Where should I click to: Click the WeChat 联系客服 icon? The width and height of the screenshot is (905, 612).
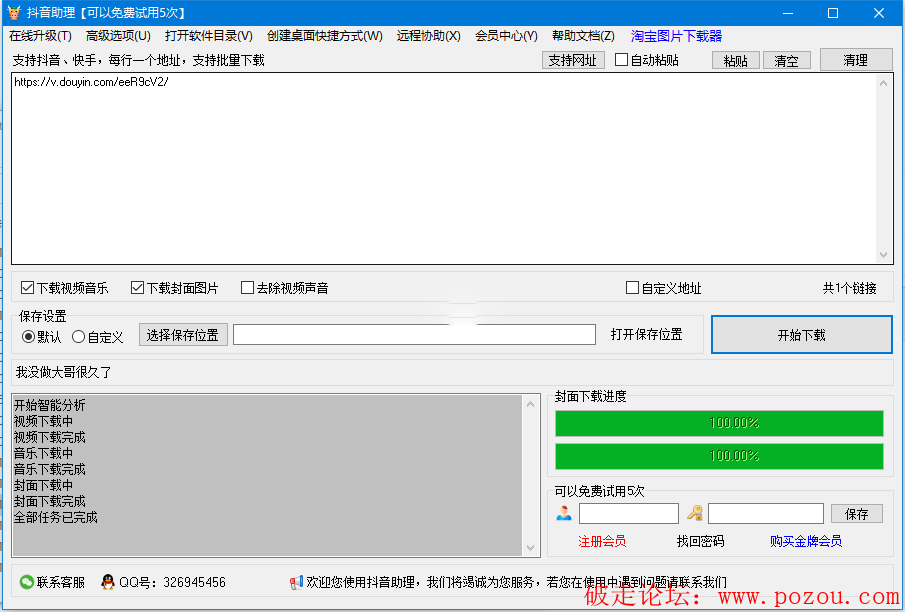27,582
